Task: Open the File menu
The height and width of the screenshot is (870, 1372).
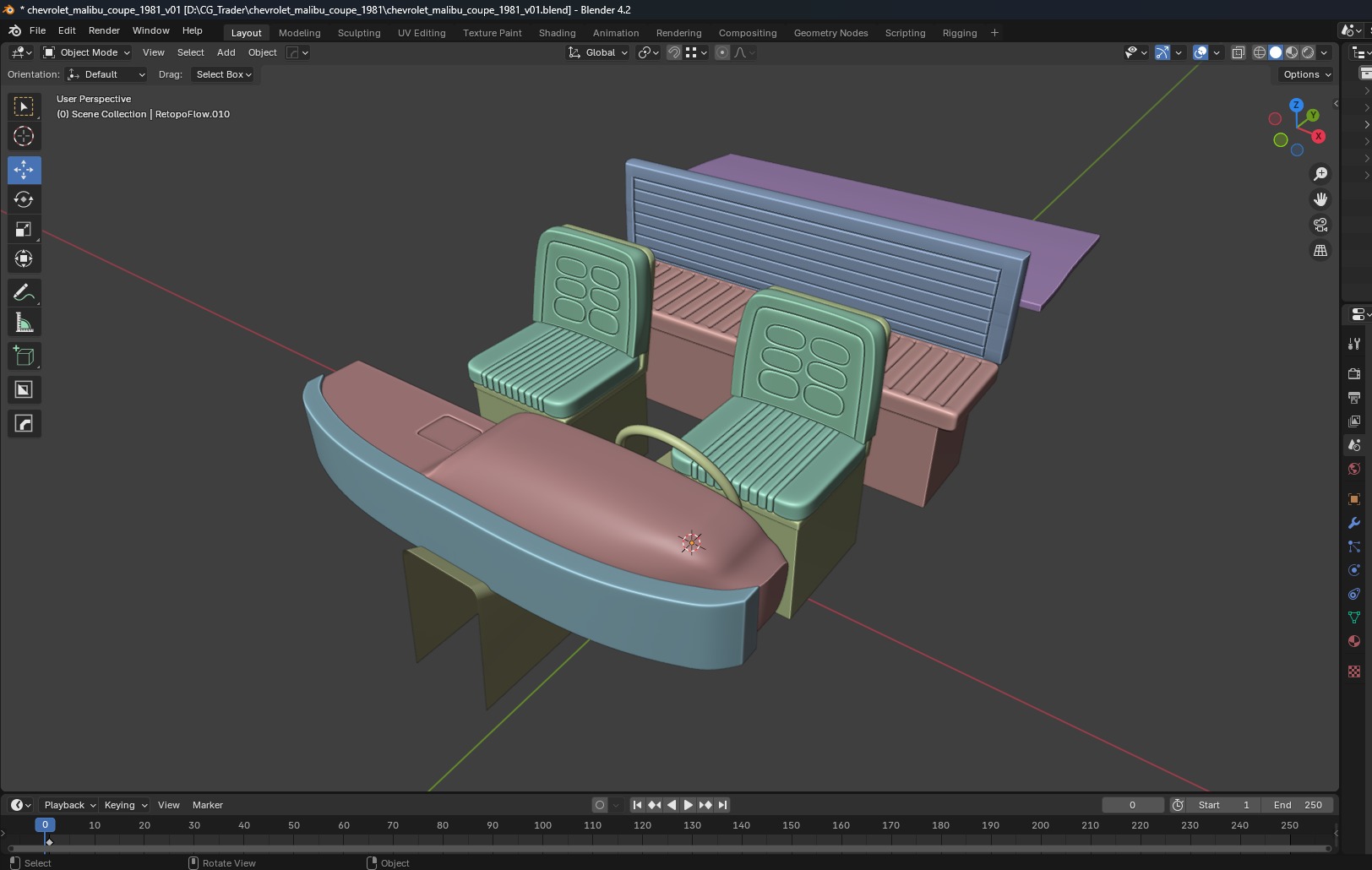Action: click(37, 30)
